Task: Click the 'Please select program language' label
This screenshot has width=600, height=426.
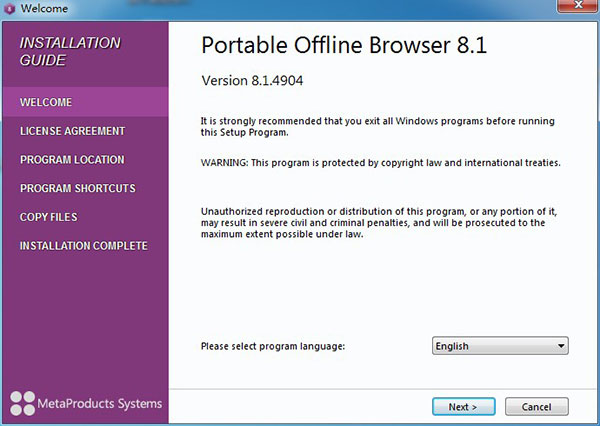Action: (x=273, y=346)
